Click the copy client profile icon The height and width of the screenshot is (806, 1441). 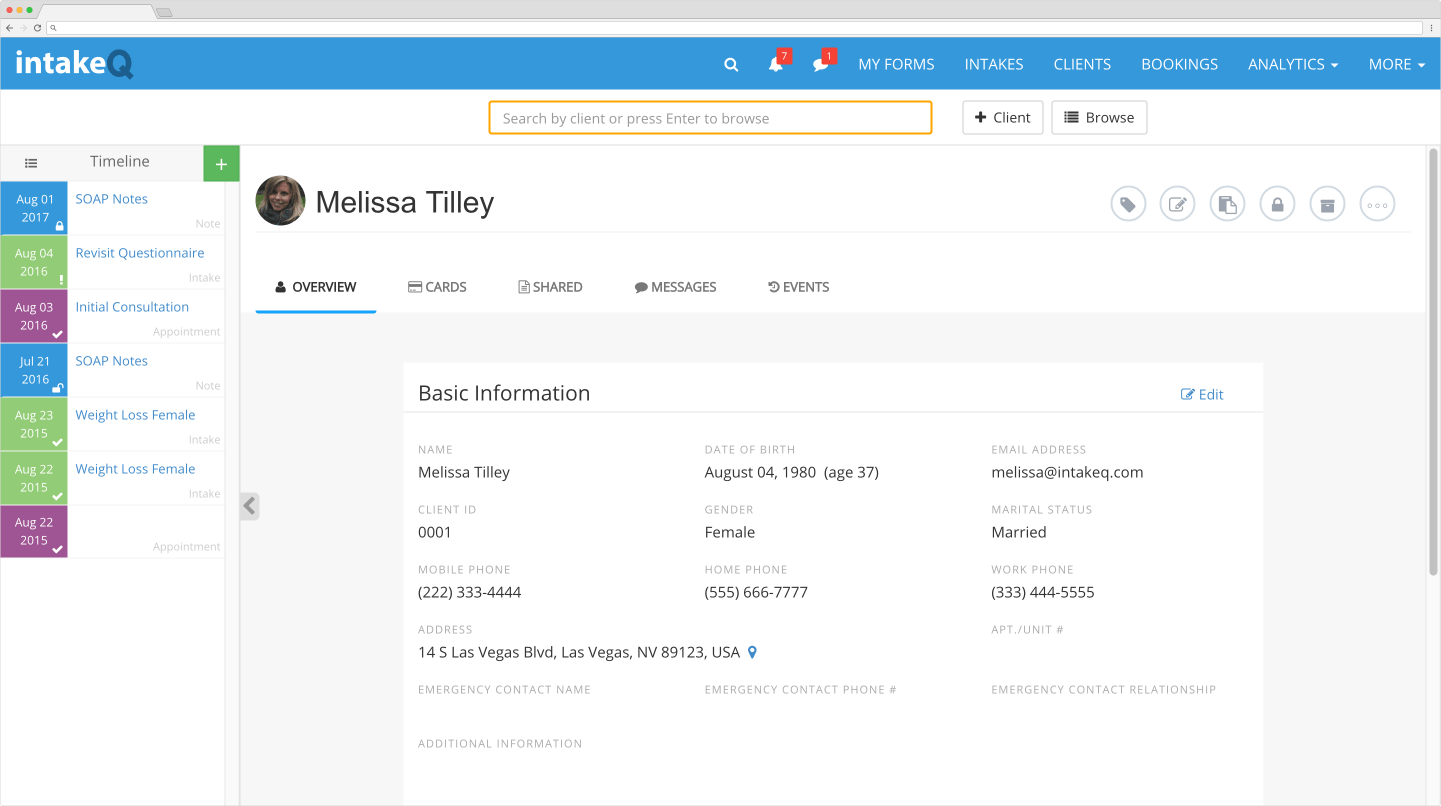pyautogui.click(x=1227, y=203)
